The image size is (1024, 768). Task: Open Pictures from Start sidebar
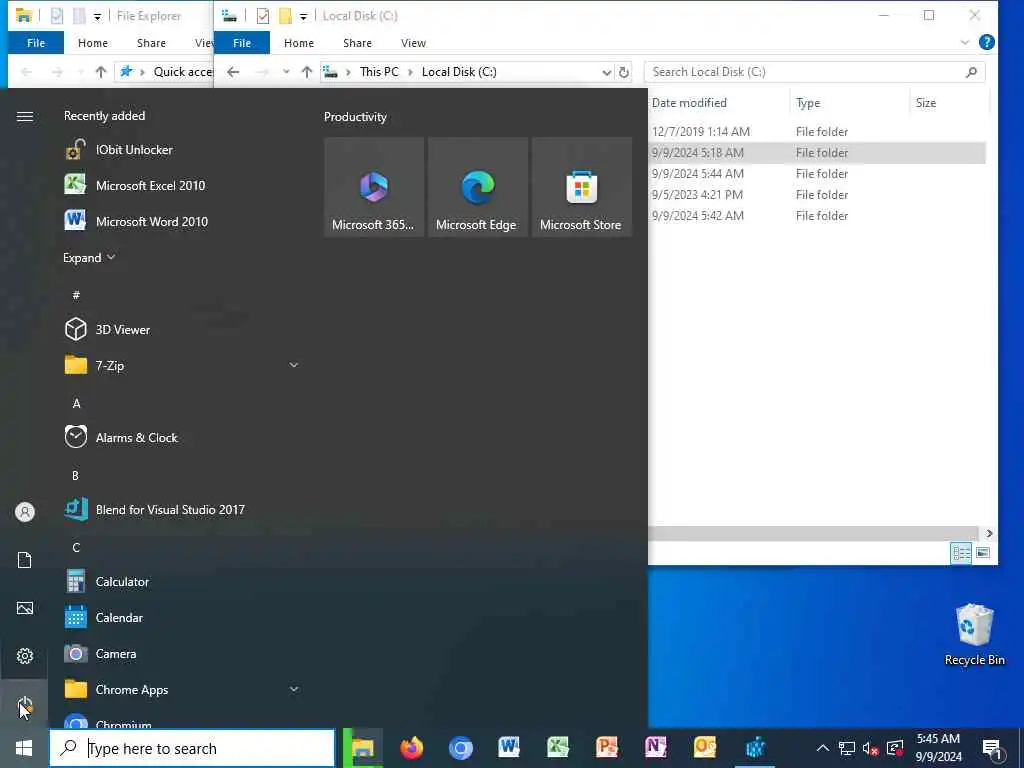click(x=25, y=608)
